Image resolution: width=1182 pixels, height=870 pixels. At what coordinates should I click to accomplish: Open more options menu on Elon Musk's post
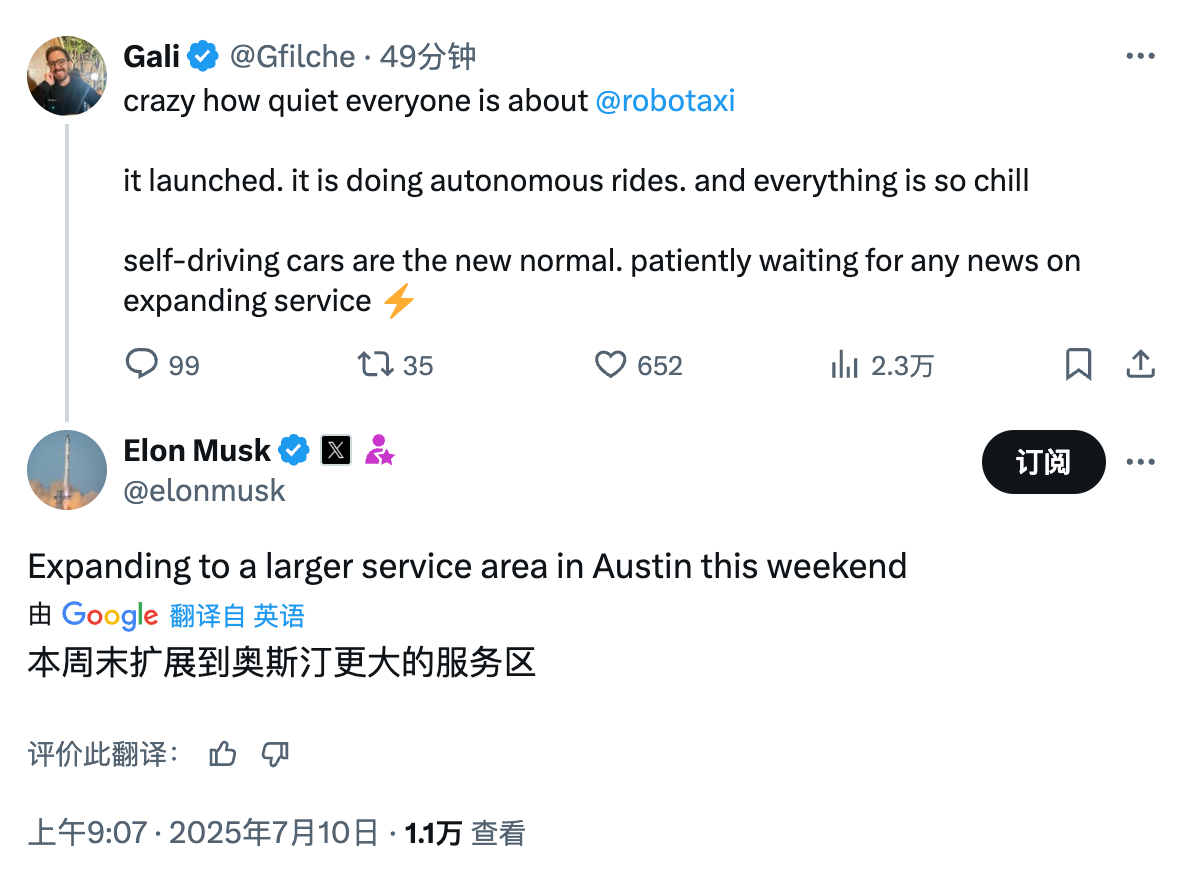pyautogui.click(x=1140, y=461)
